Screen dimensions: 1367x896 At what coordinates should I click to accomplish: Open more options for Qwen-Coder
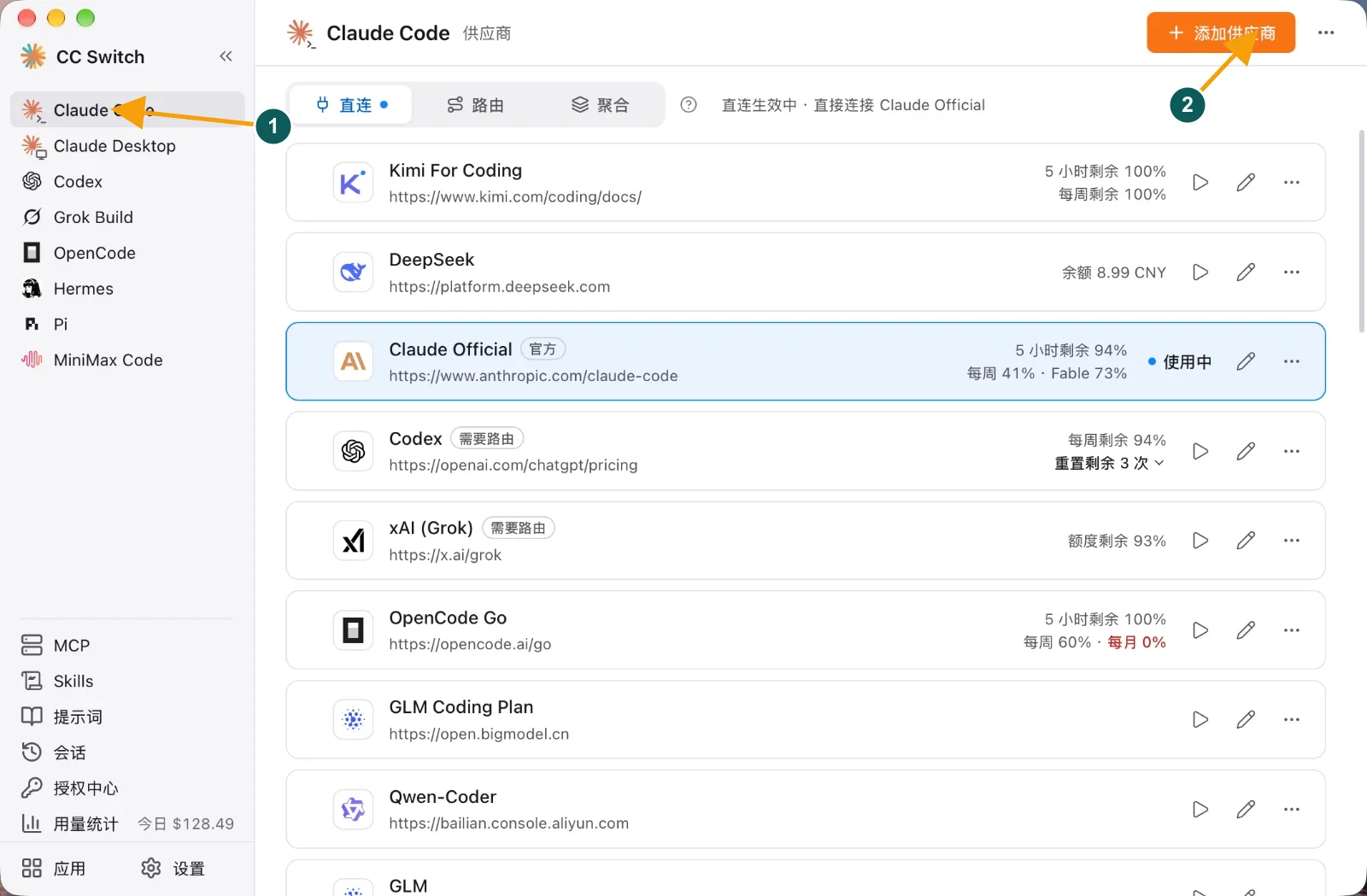point(1292,809)
